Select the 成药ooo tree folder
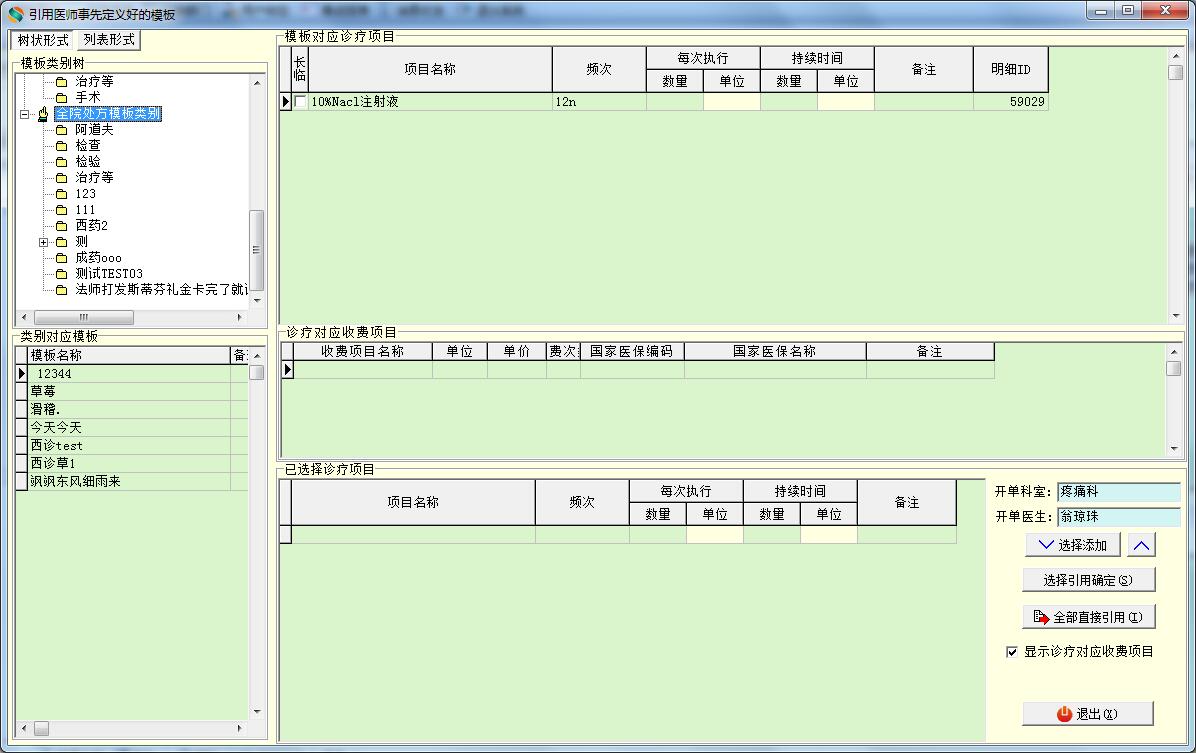 98,258
